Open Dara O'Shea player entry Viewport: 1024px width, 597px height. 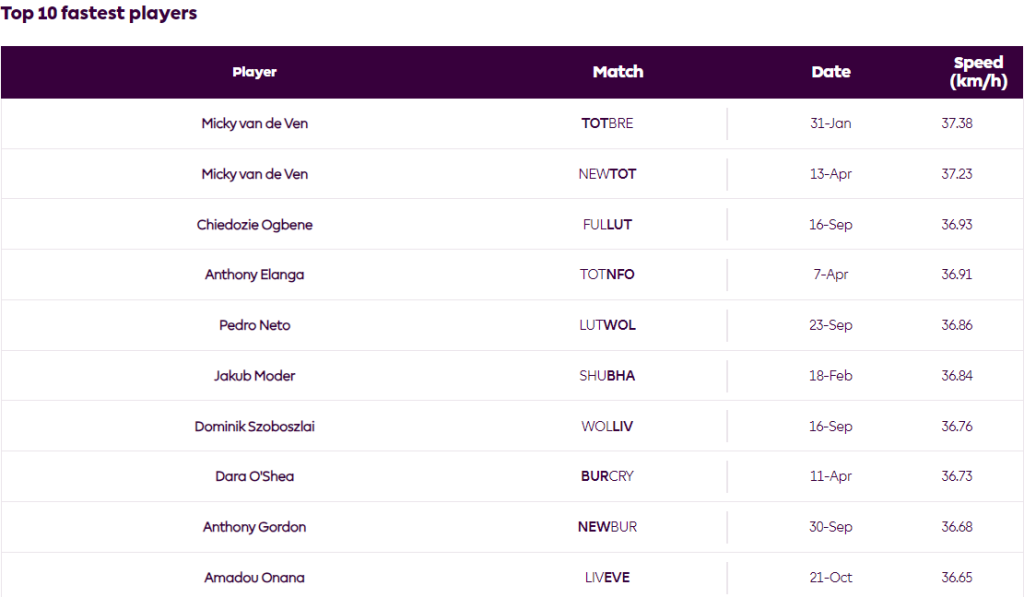[x=254, y=477]
